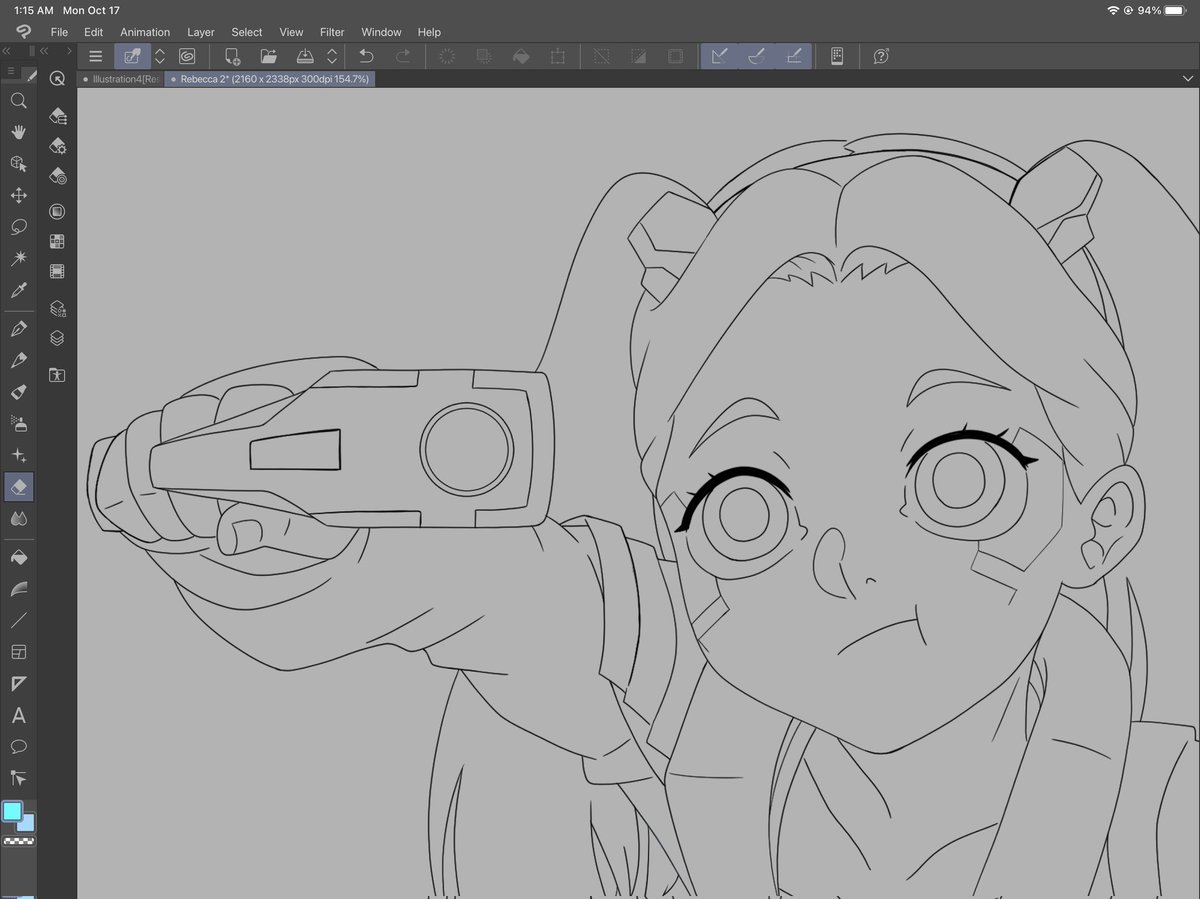This screenshot has width=1200, height=899.
Task: Open the Material folder palette
Action: (57, 375)
